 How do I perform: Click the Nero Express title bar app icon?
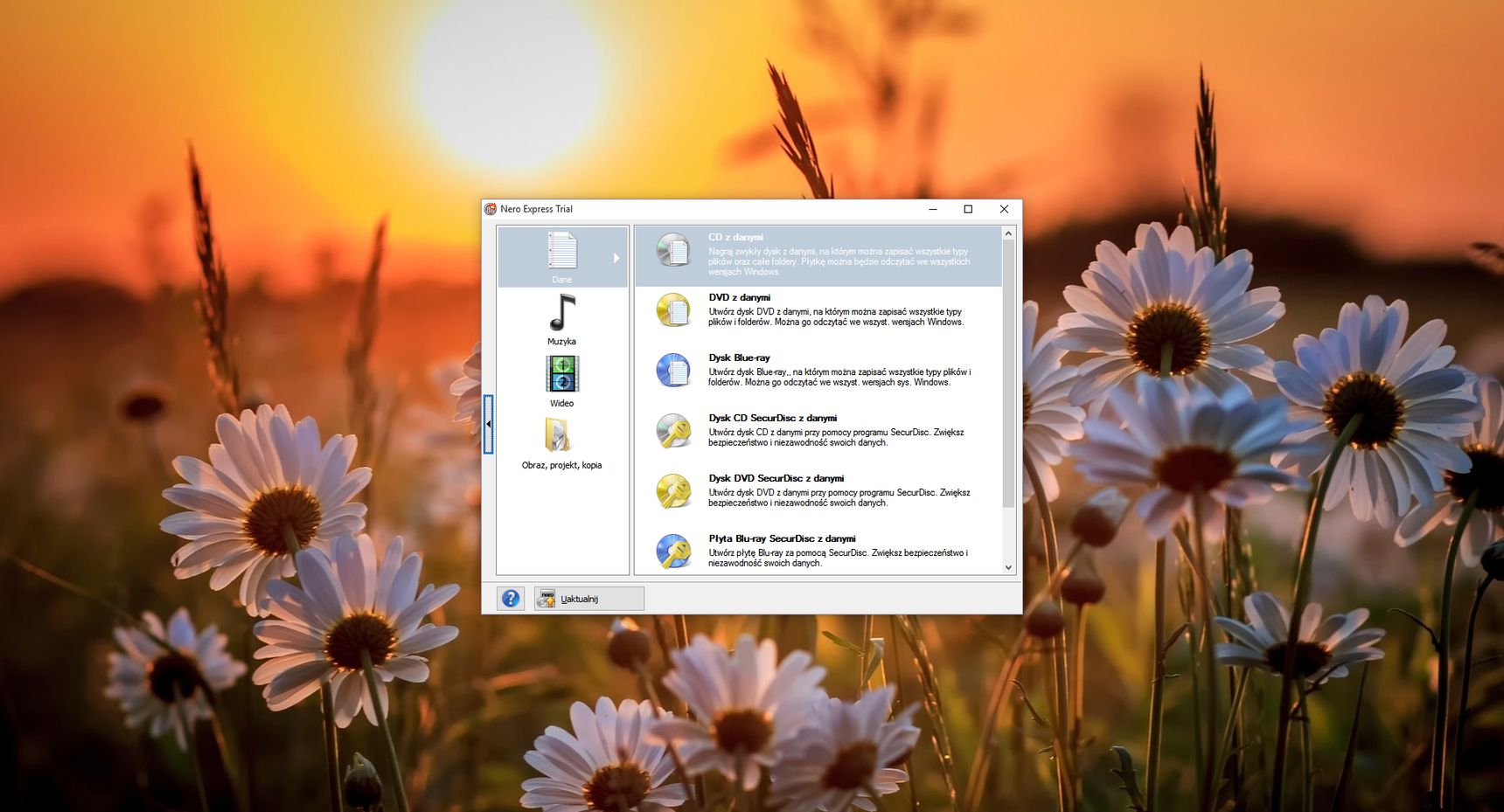[x=491, y=209]
